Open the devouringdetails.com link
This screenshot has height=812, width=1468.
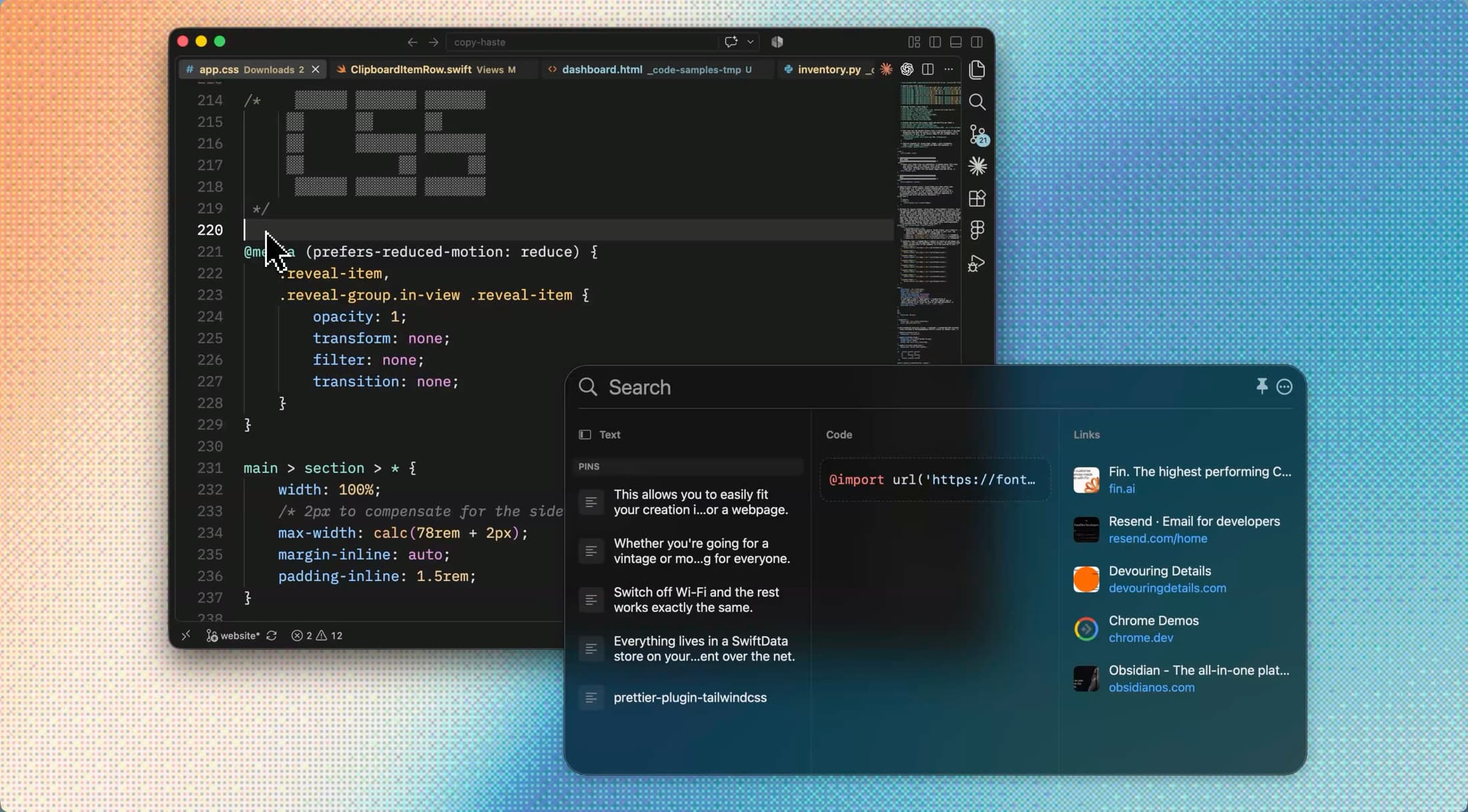[x=1167, y=588]
